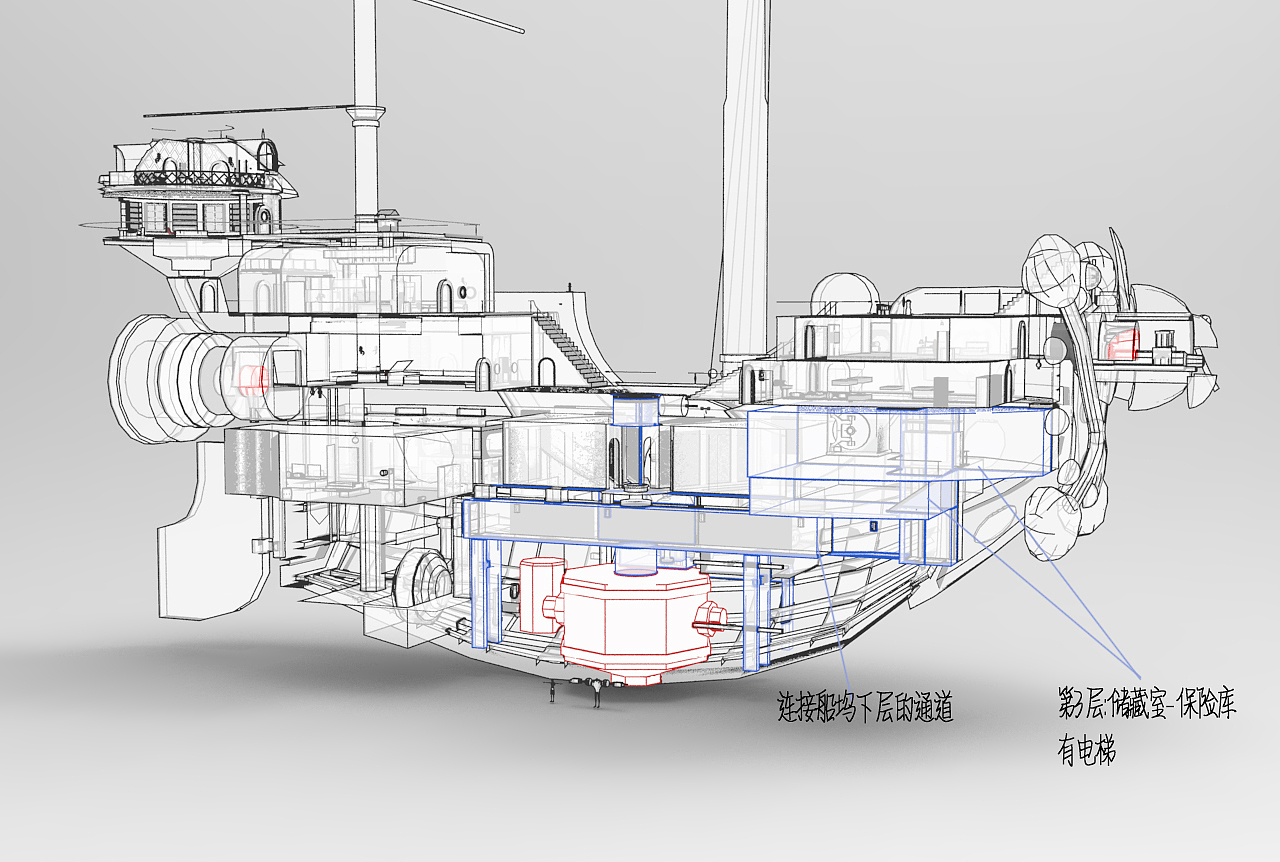Click the label "连接船坞下层的通道"
Screen dimensions: 1280x862
pos(865,708)
